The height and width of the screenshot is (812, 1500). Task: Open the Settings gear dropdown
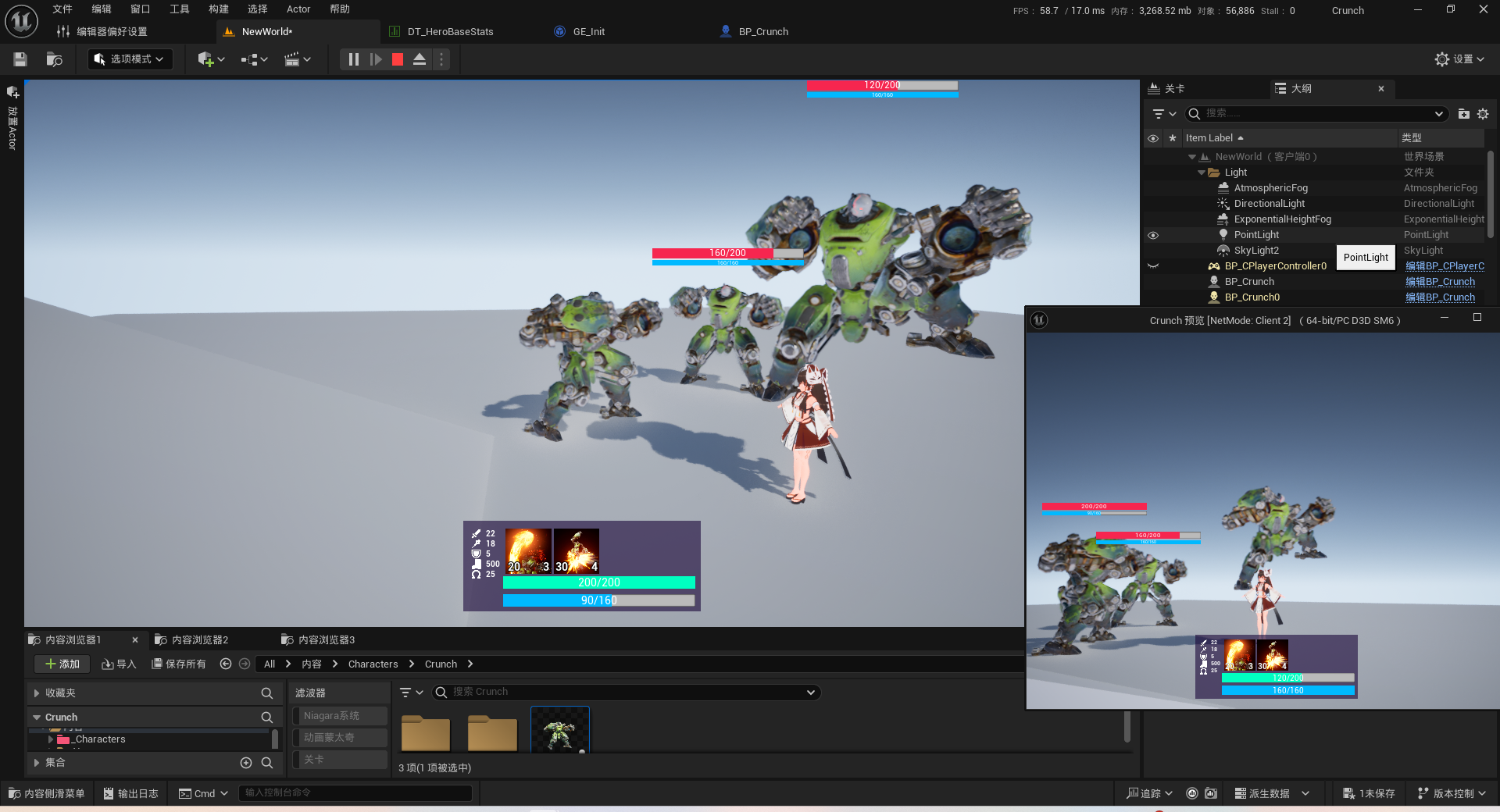pos(1459,59)
